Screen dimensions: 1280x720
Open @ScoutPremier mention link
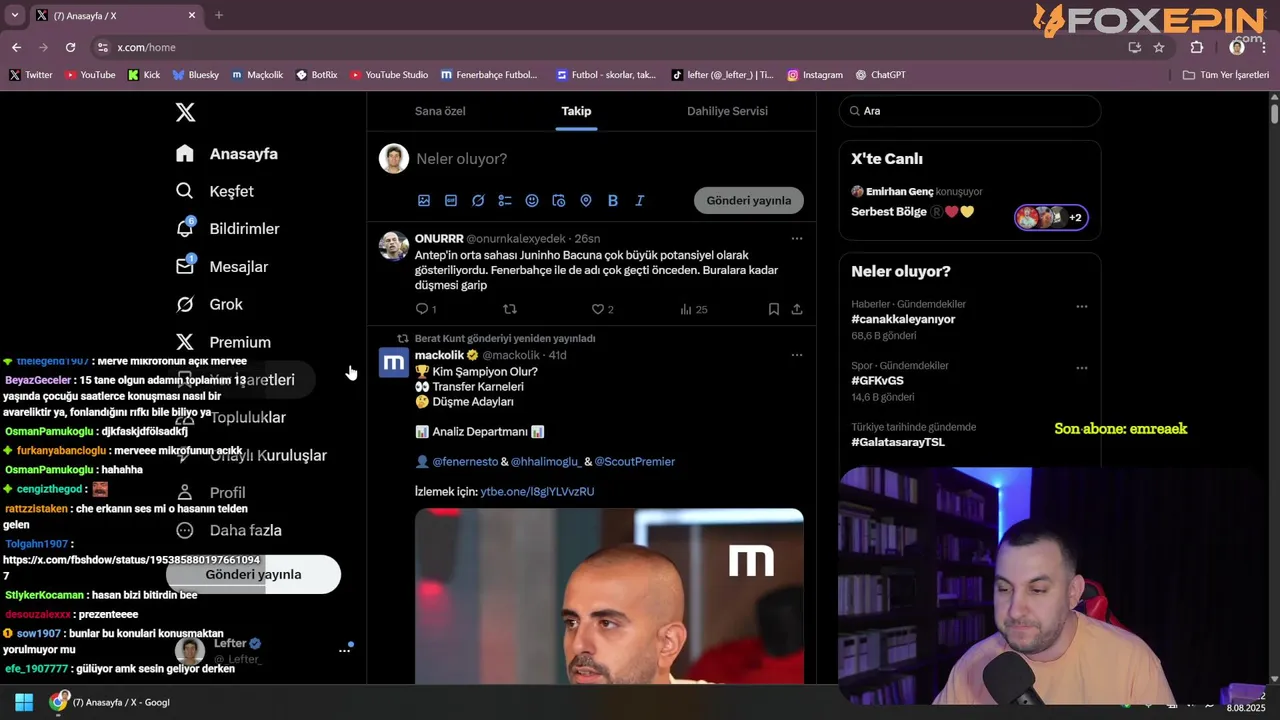635,462
